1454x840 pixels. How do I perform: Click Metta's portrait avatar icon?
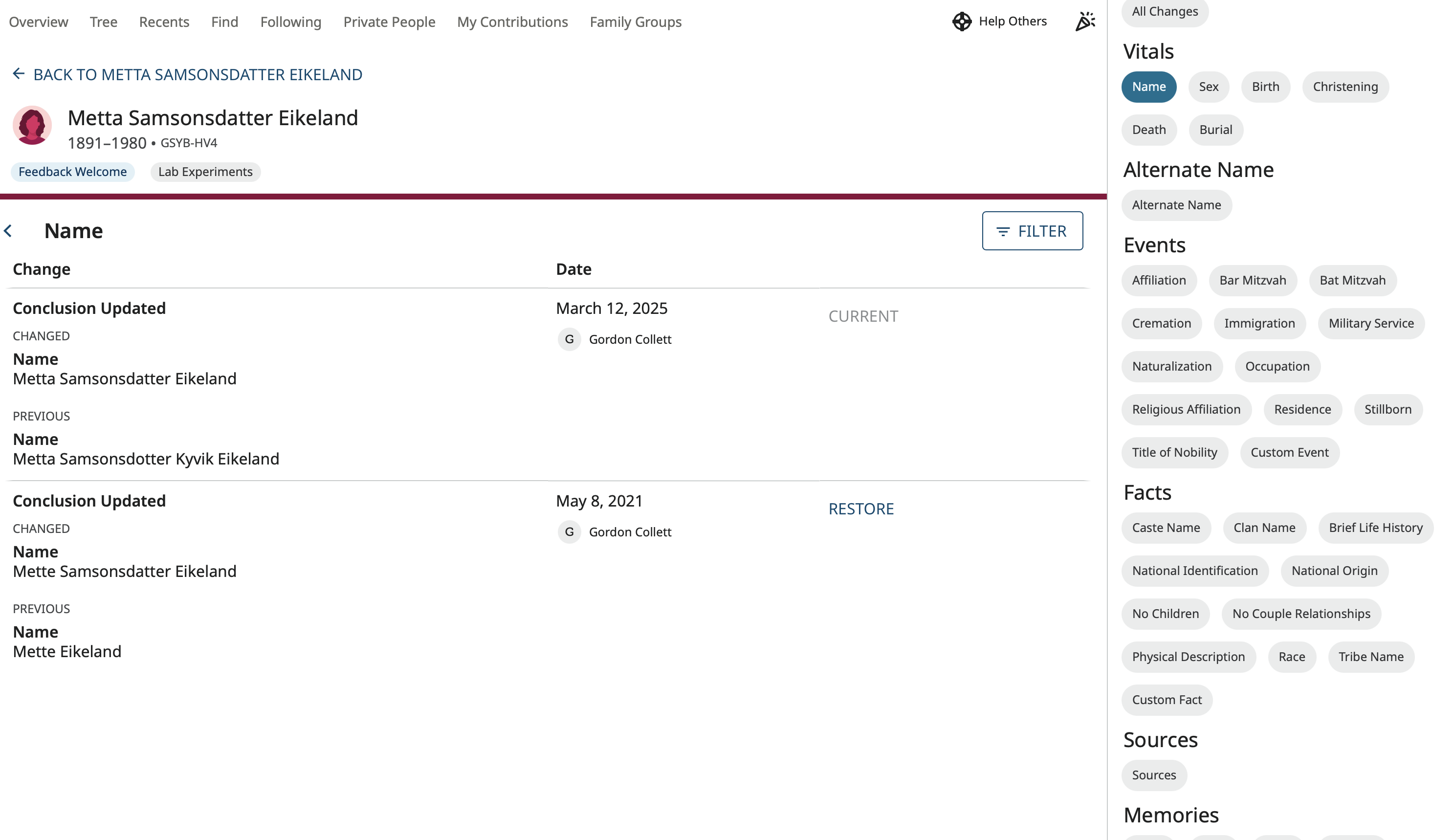pyautogui.click(x=32, y=125)
